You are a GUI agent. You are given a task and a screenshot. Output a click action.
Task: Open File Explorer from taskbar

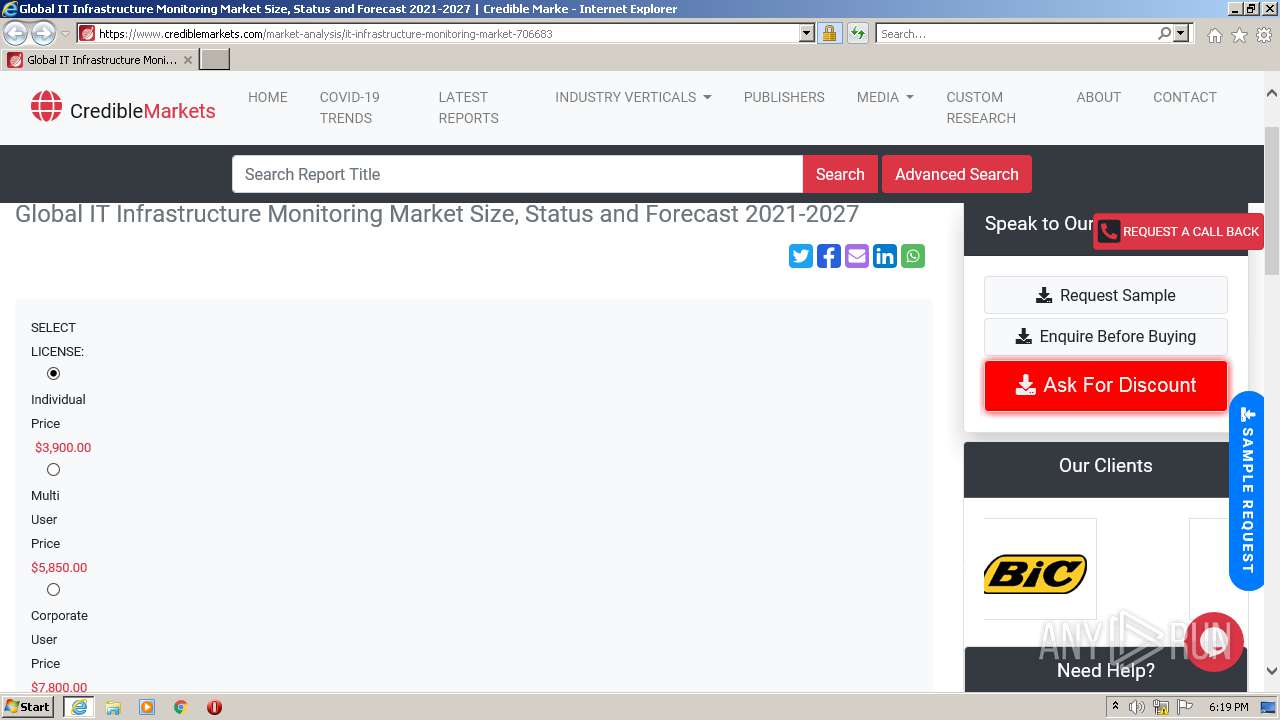[113, 707]
